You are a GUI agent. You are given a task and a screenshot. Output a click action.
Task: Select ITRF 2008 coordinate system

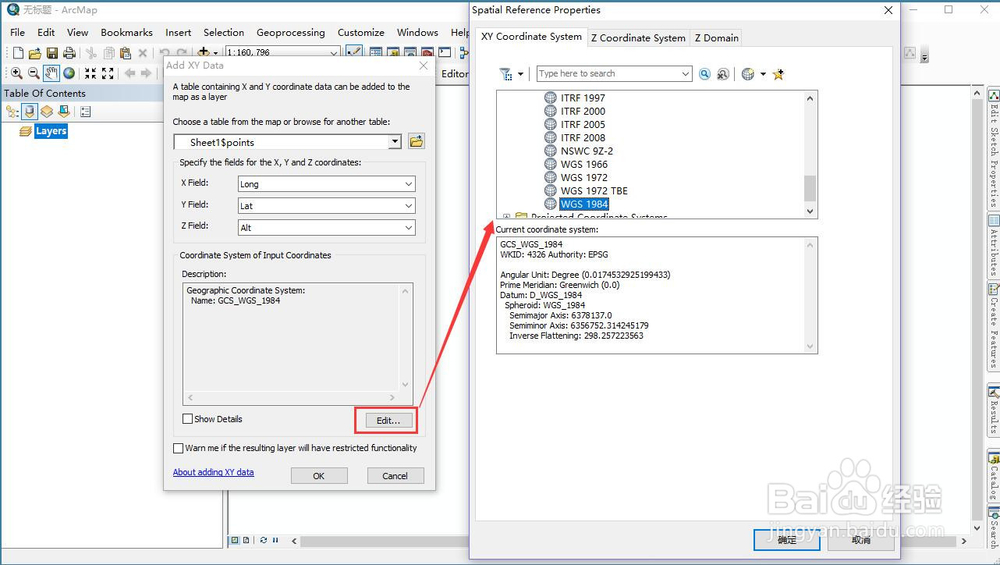pyautogui.click(x=583, y=138)
